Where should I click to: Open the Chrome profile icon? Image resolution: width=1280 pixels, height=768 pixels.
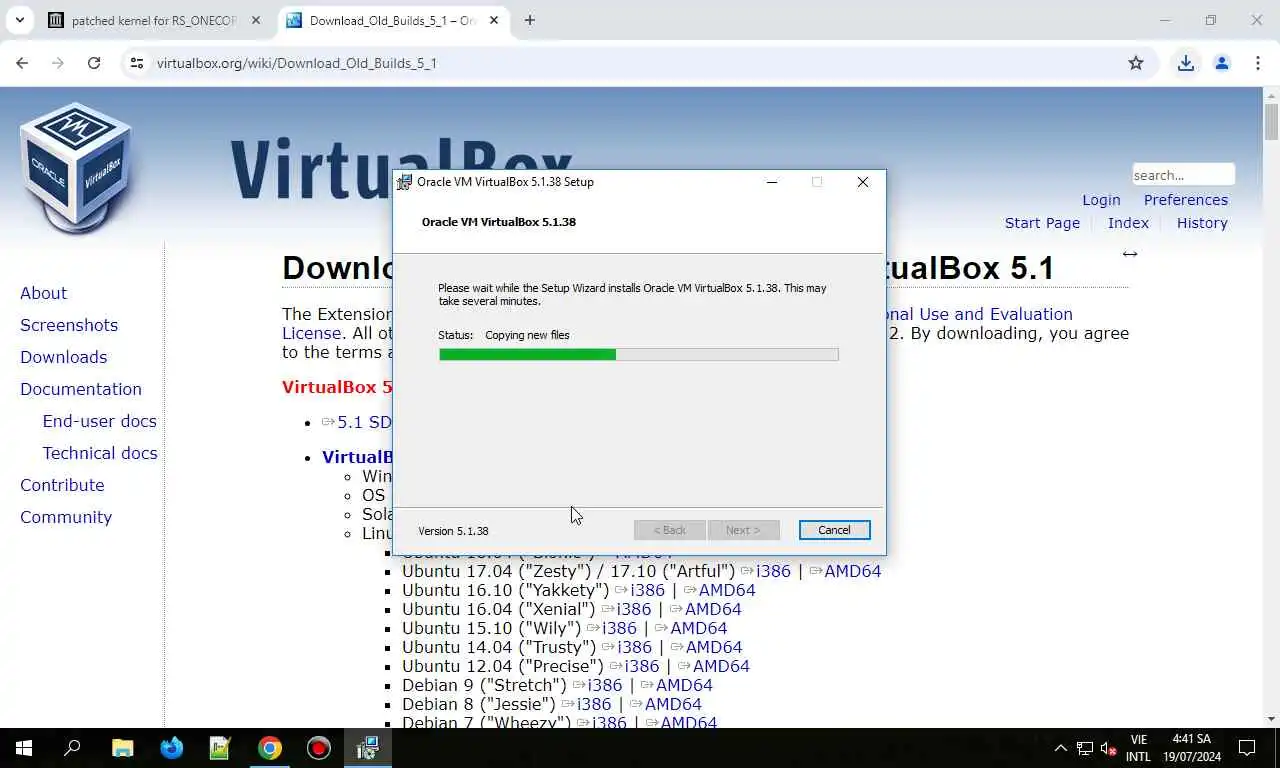click(1222, 63)
